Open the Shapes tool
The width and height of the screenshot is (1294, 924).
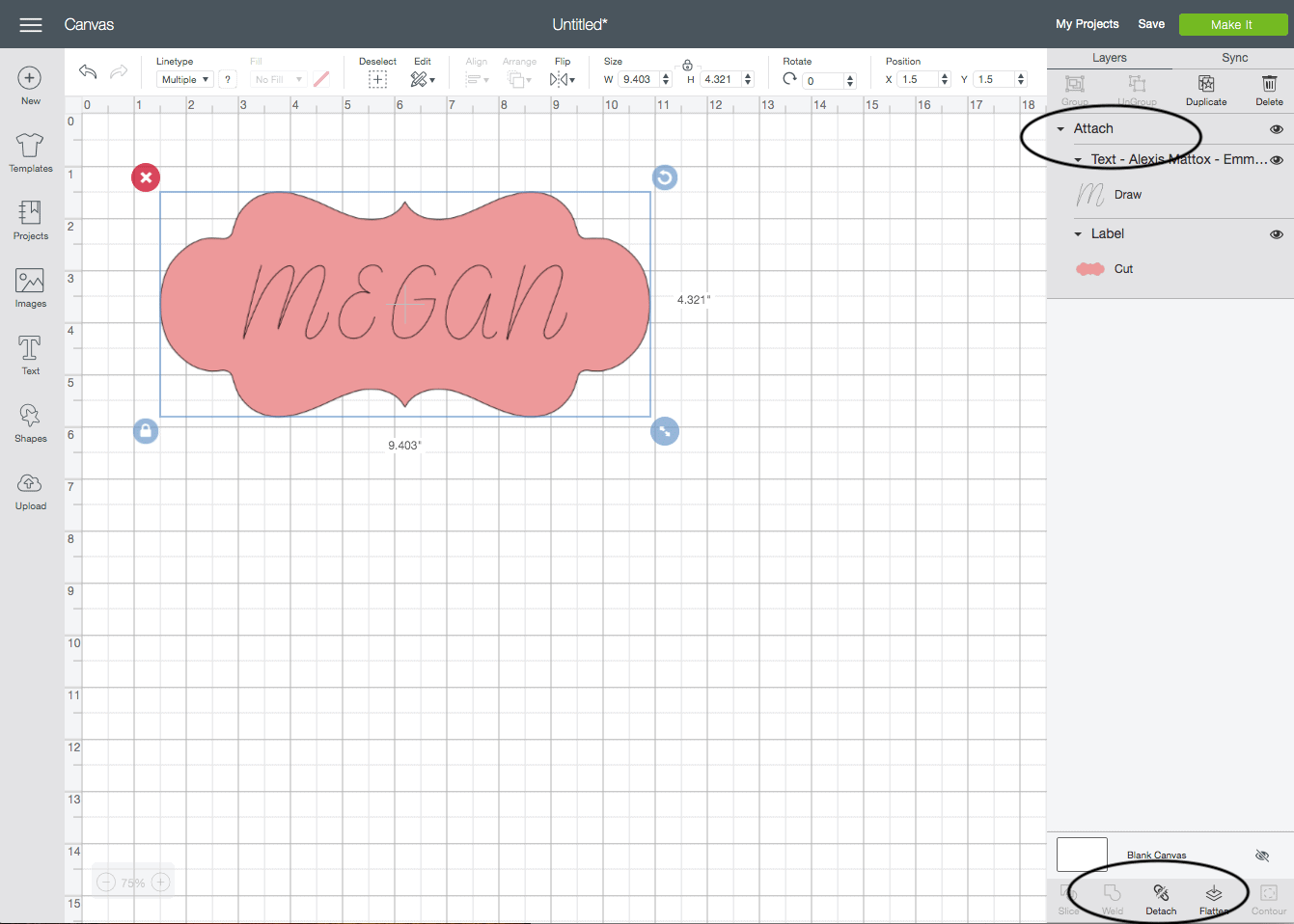coord(30,422)
